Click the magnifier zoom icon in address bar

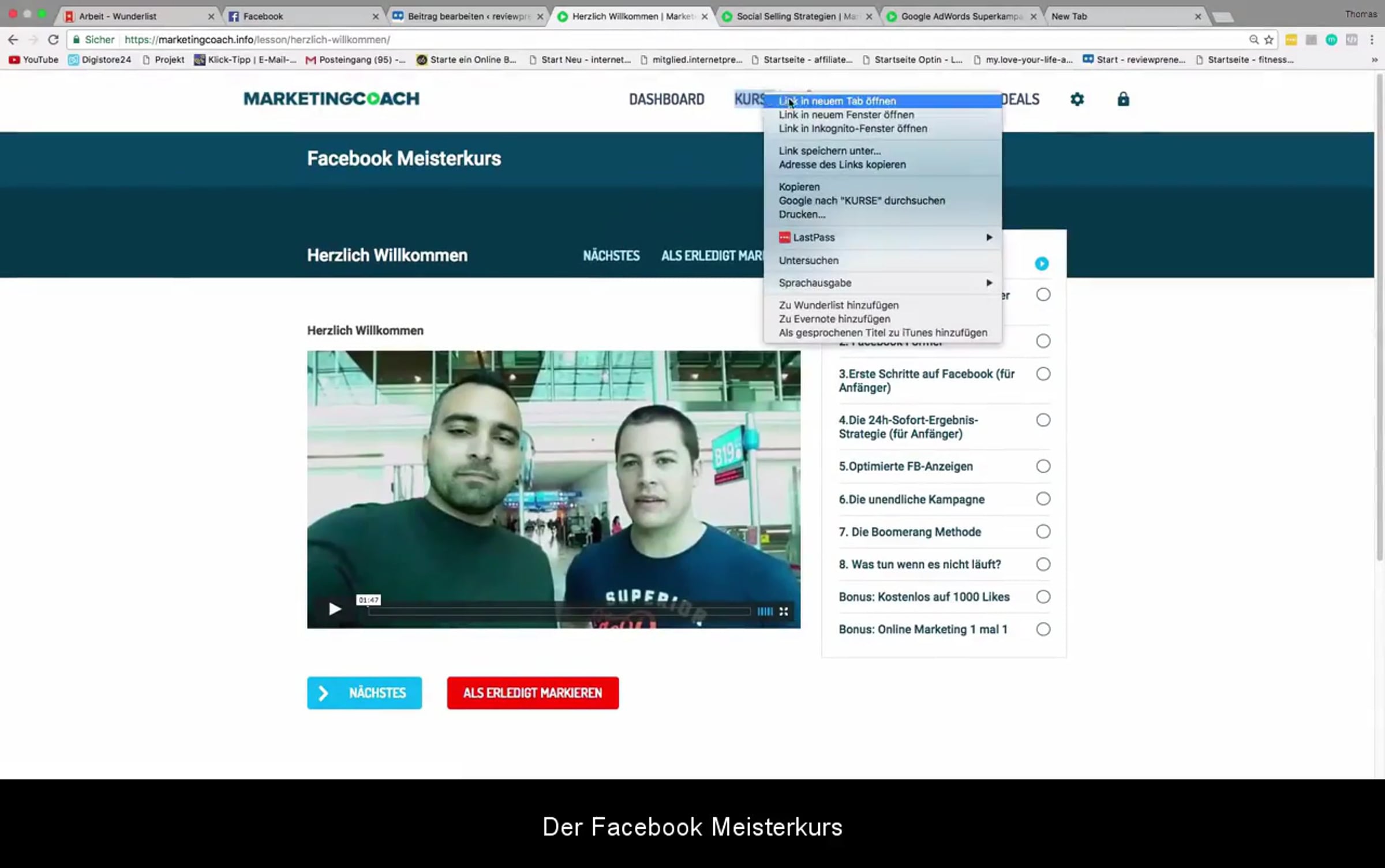(x=1253, y=40)
